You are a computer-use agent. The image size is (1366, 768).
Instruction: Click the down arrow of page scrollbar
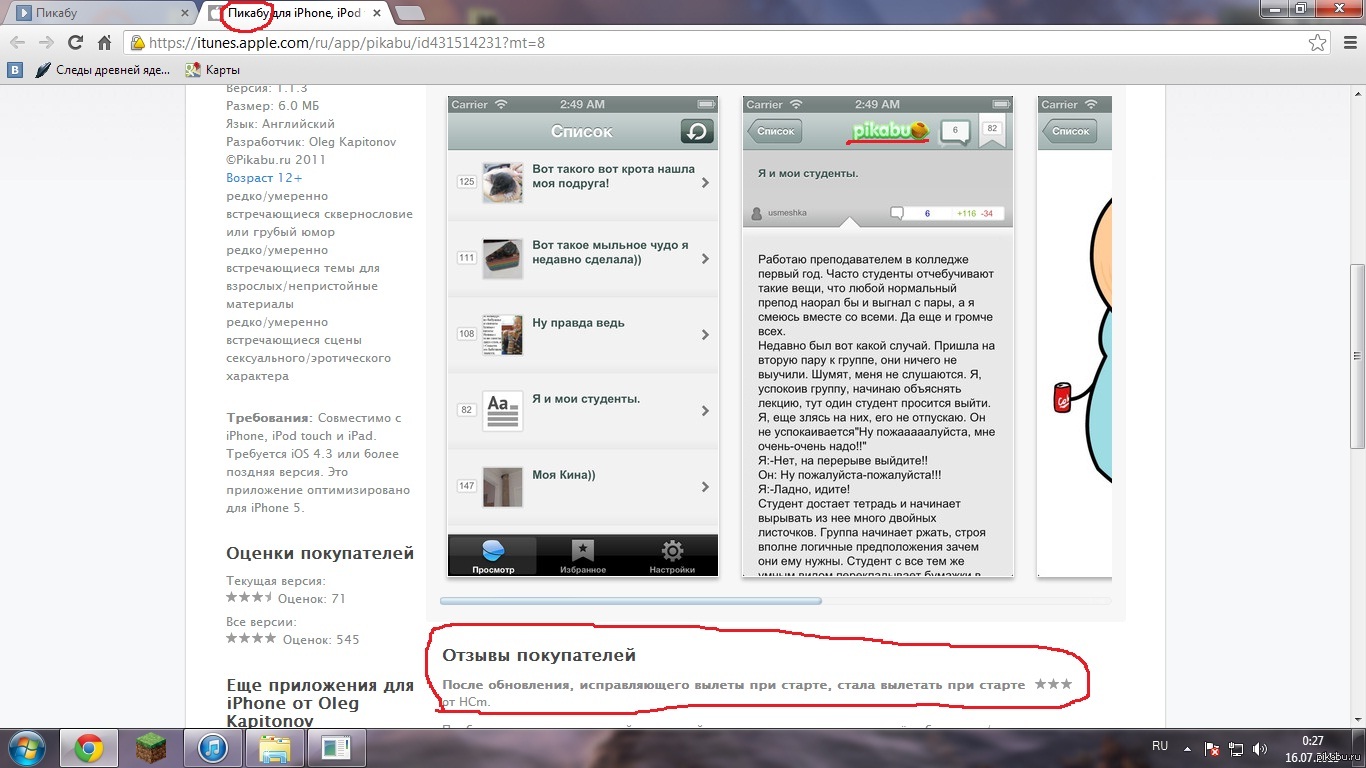(x=1357, y=721)
